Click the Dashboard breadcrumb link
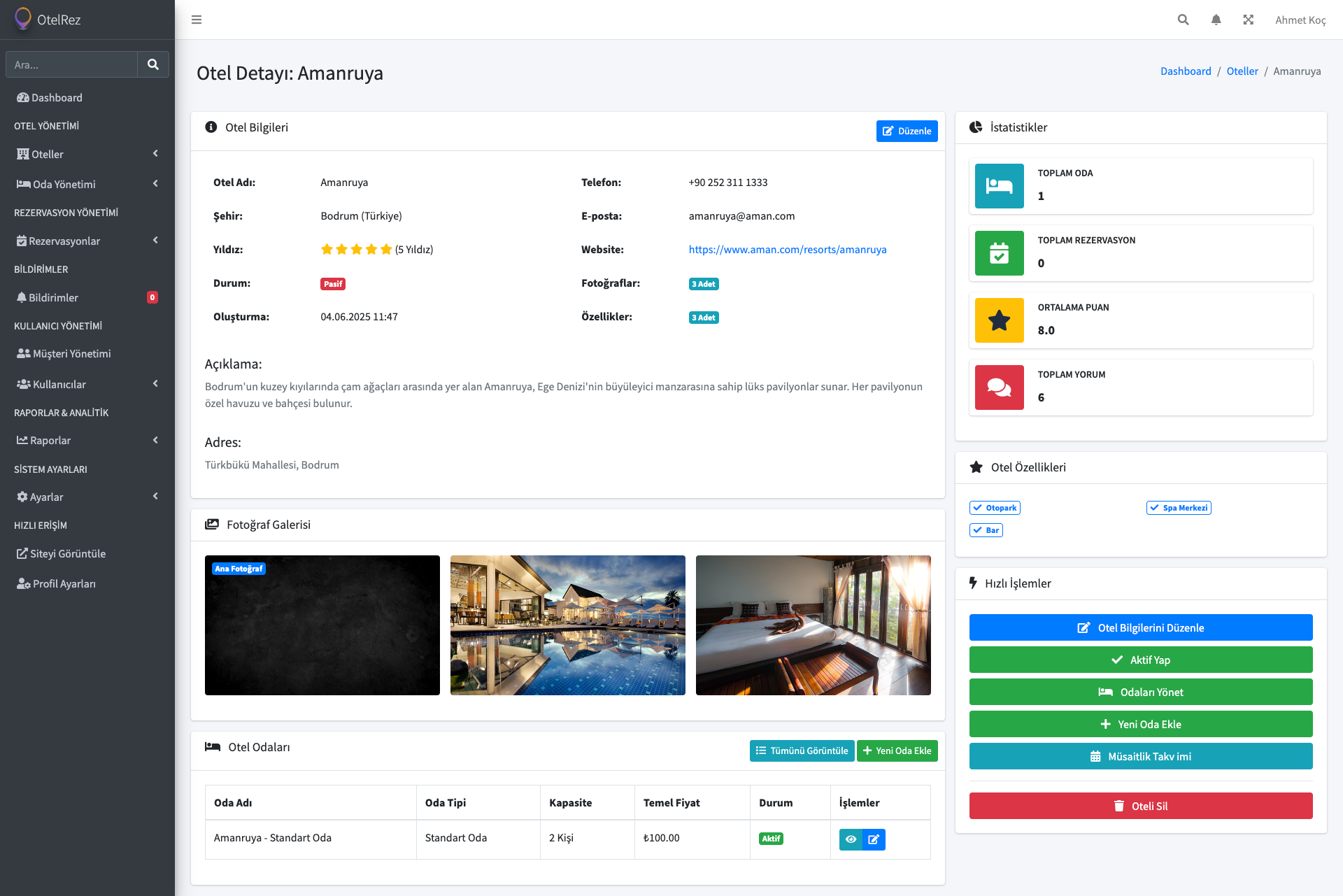The height and width of the screenshot is (896, 1343). tap(1186, 71)
